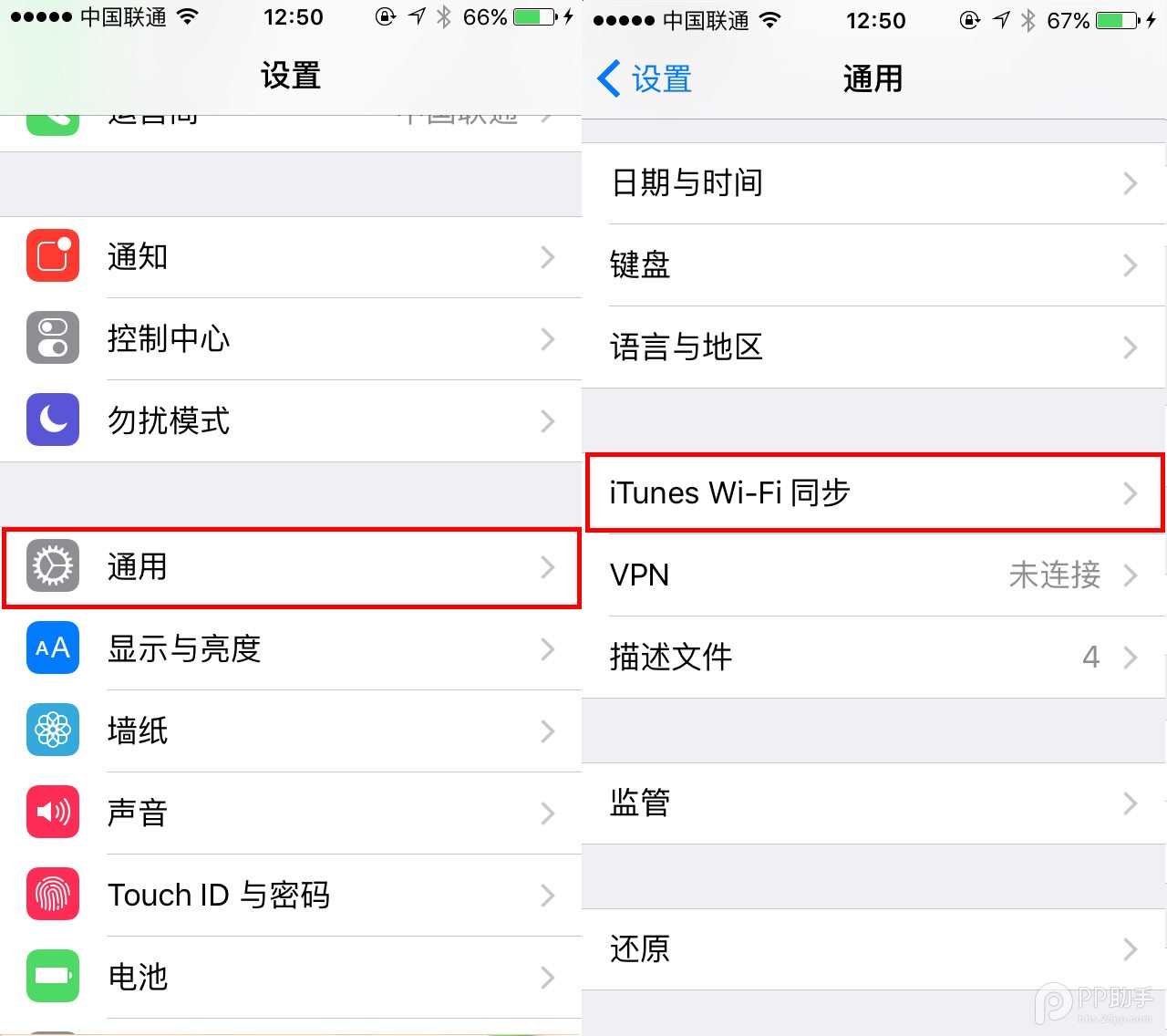Image resolution: width=1167 pixels, height=1036 pixels.
Task: Tap the Wallpaper flower icon
Action: pyautogui.click(x=53, y=730)
